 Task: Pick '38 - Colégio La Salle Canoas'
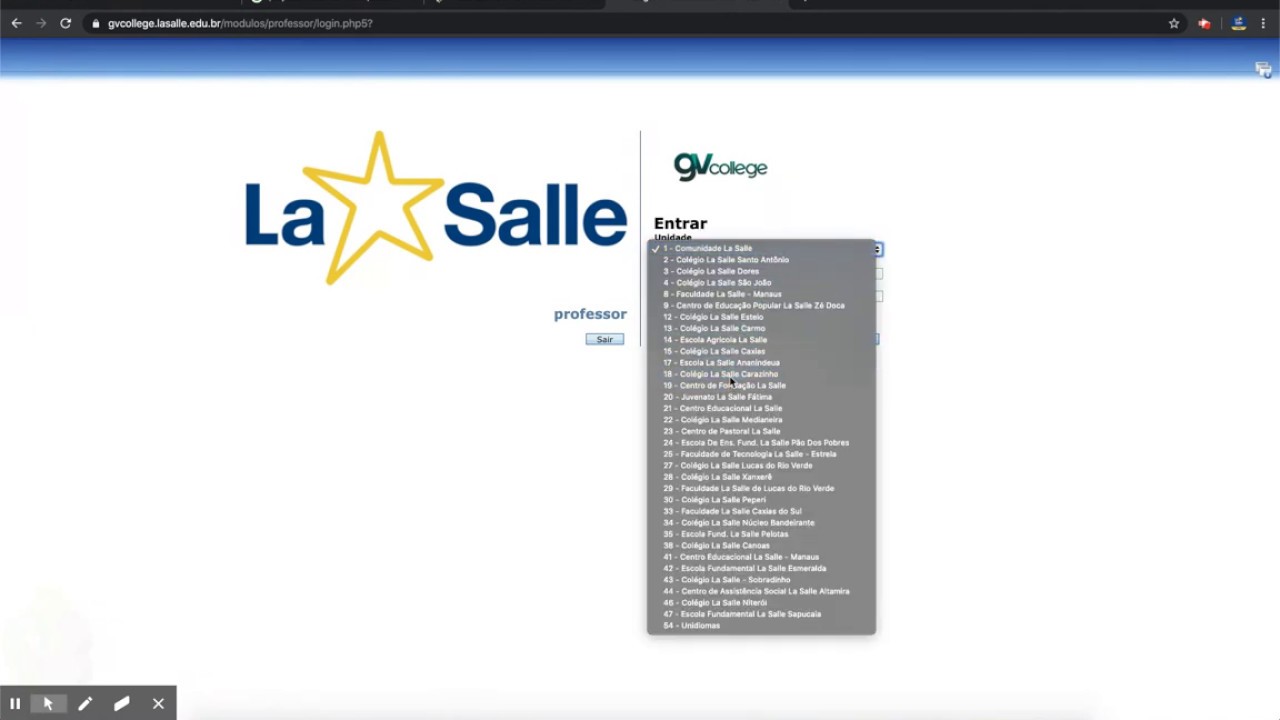pos(761,546)
